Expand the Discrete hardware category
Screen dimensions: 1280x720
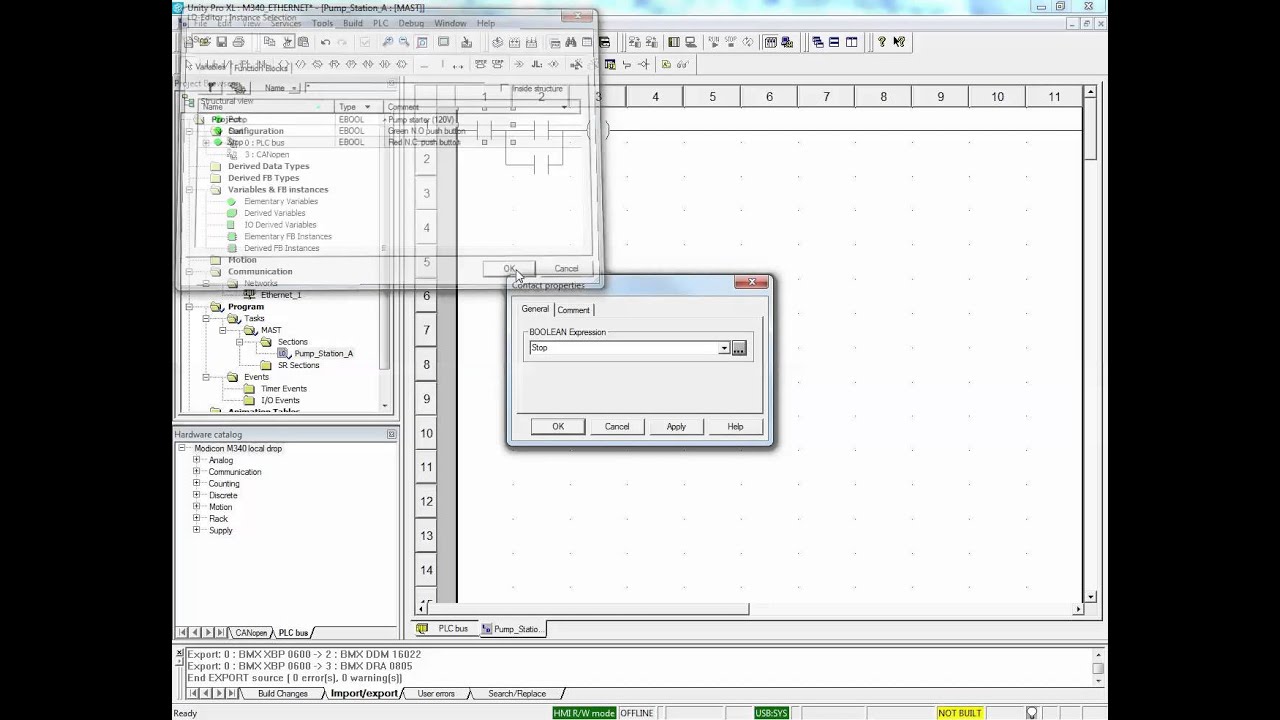tap(197, 495)
